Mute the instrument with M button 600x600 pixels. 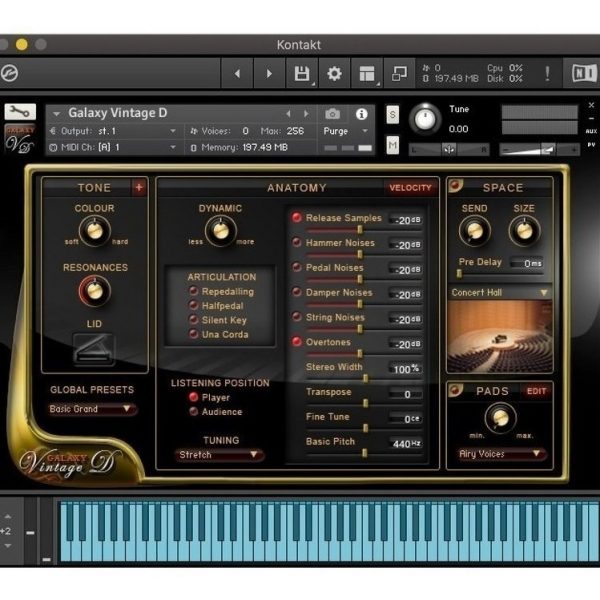pos(393,145)
